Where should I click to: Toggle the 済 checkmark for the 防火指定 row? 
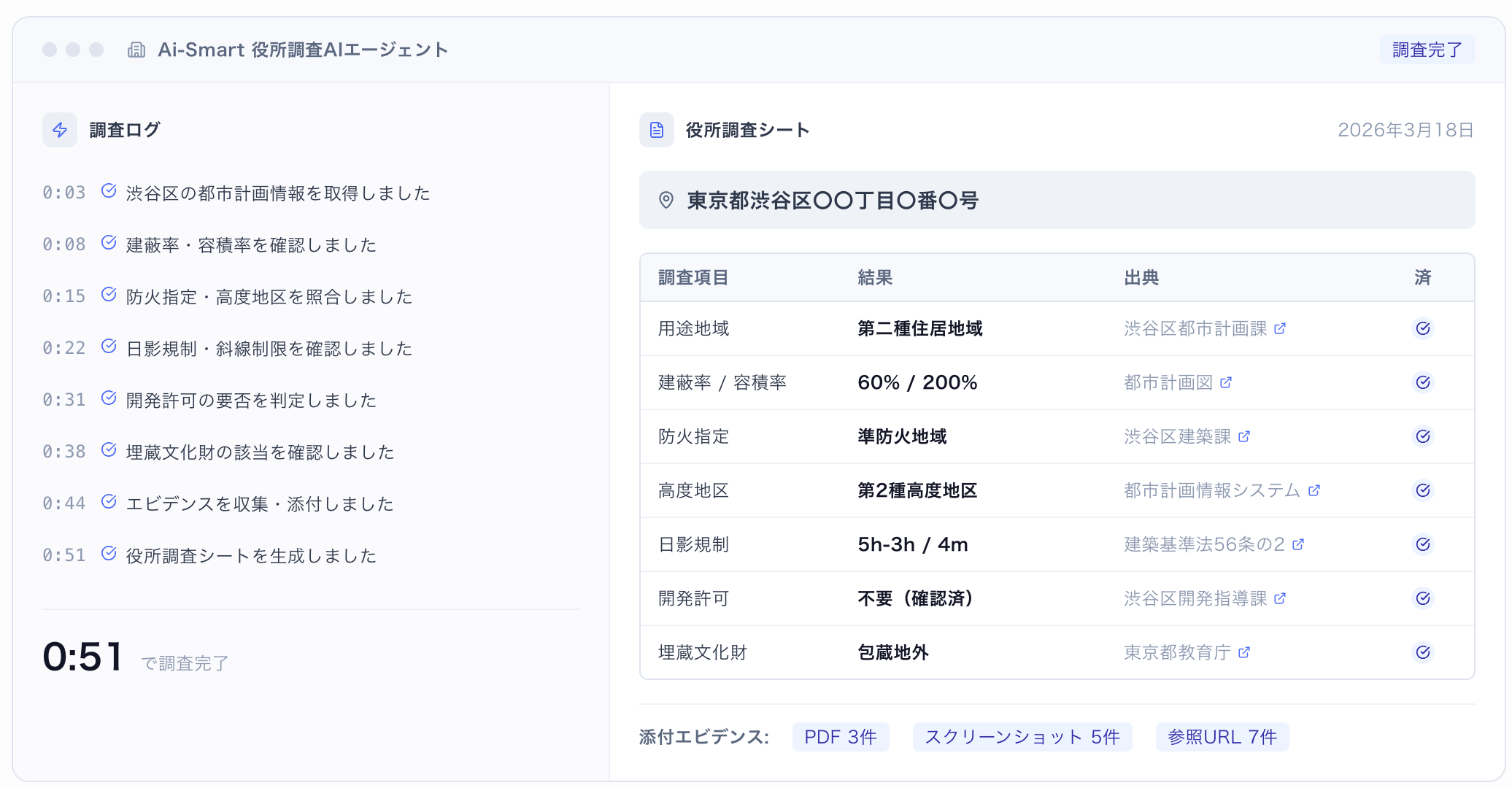1423,436
